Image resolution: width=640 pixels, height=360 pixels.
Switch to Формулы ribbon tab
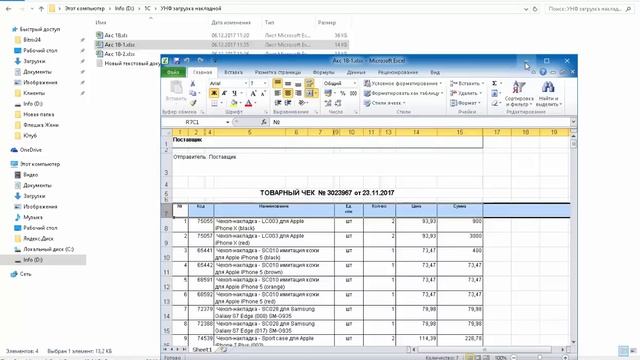[x=324, y=72]
